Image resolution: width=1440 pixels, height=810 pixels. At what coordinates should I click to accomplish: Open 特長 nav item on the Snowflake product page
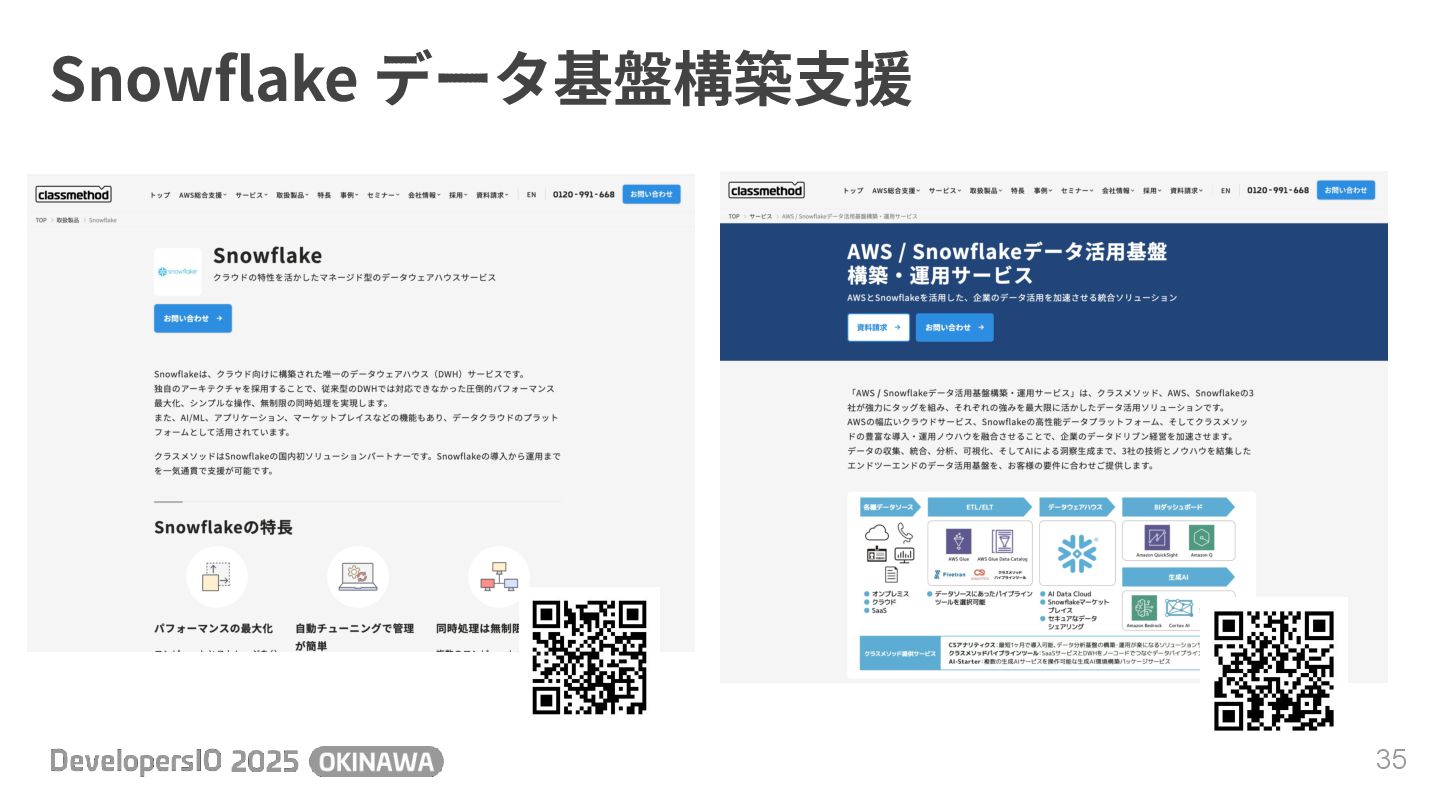pyautogui.click(x=324, y=195)
